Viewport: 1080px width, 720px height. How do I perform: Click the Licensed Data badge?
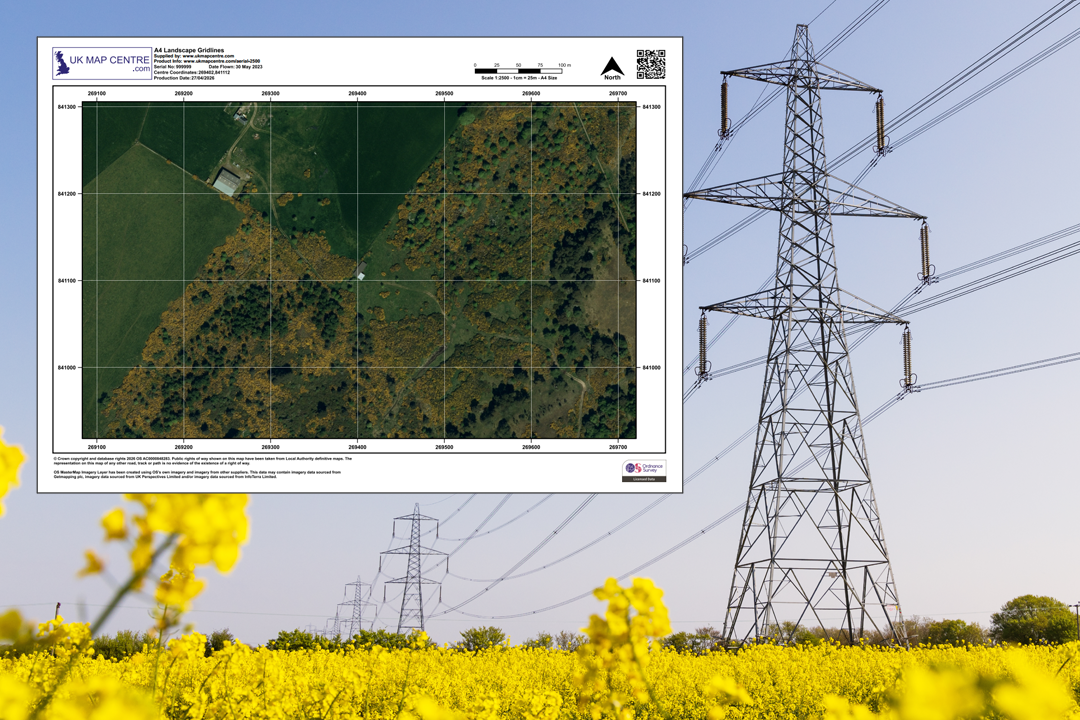point(645,480)
